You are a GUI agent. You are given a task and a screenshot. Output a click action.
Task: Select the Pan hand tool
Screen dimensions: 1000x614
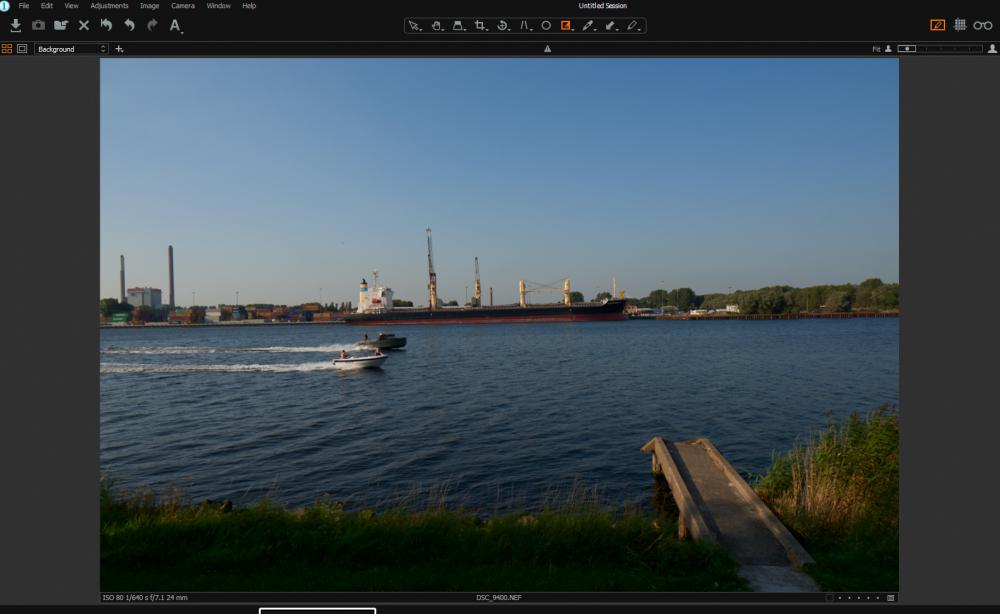coord(437,26)
